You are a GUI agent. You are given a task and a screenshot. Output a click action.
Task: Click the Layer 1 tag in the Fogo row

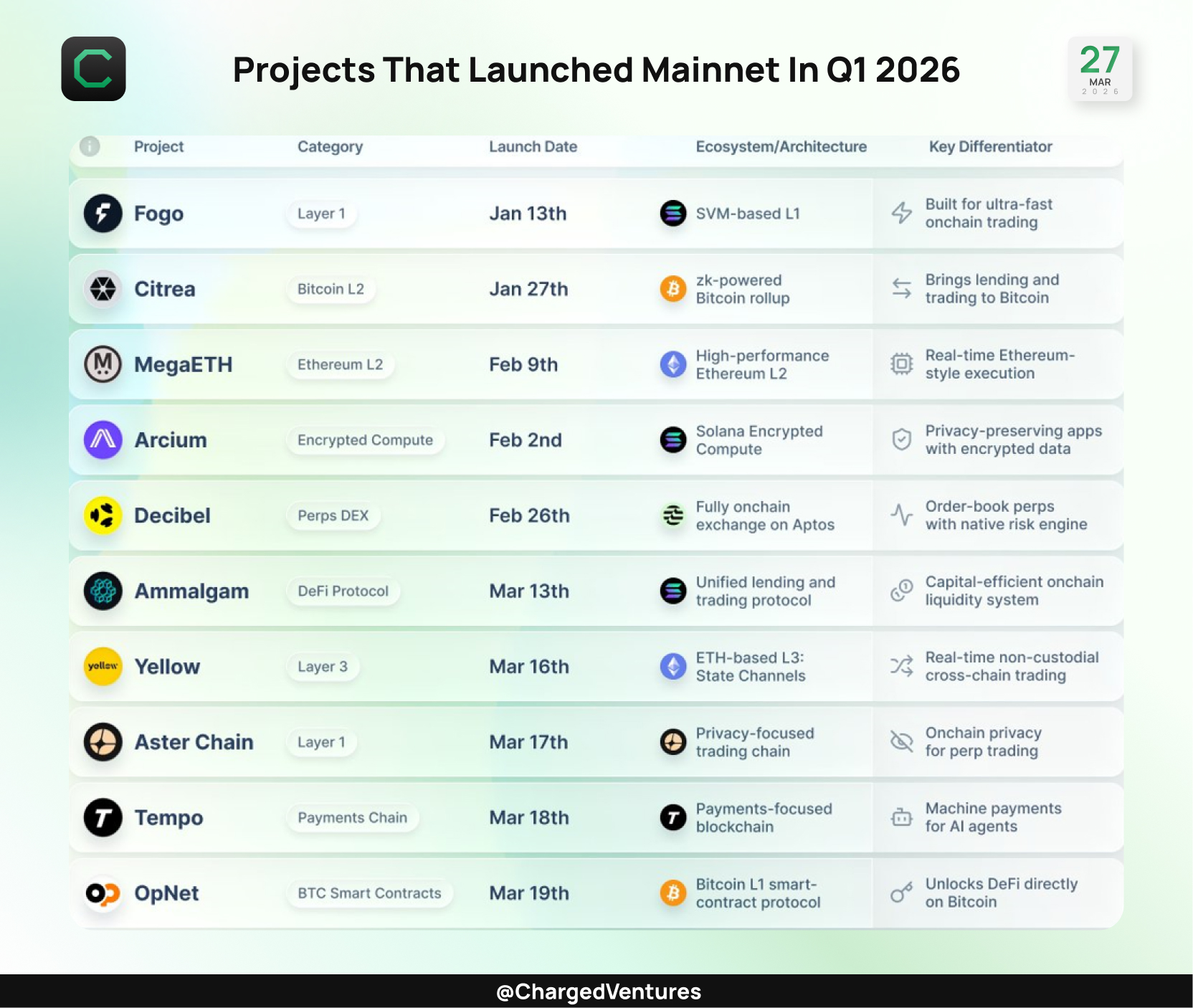(x=322, y=214)
